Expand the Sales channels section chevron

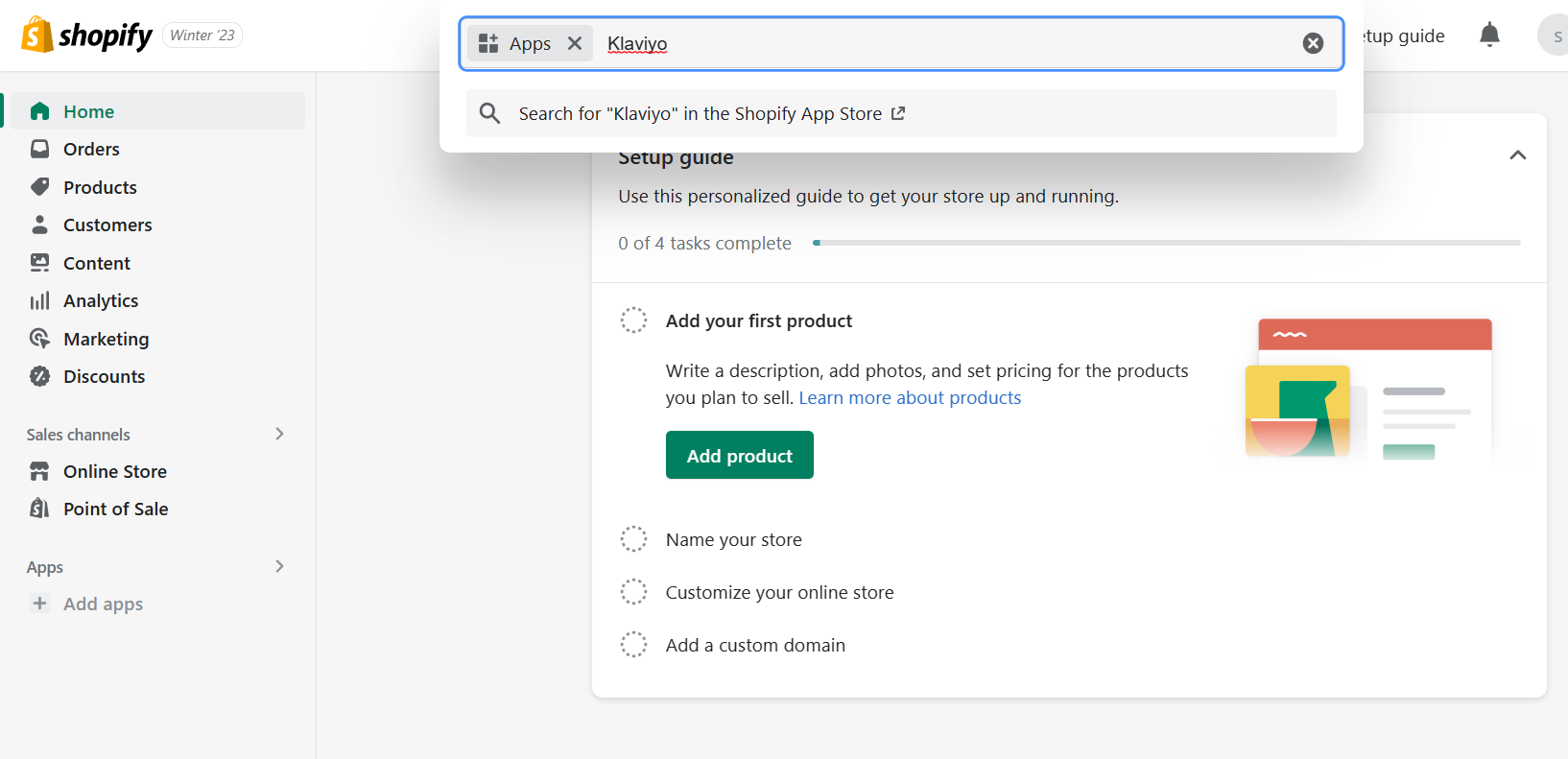279,434
